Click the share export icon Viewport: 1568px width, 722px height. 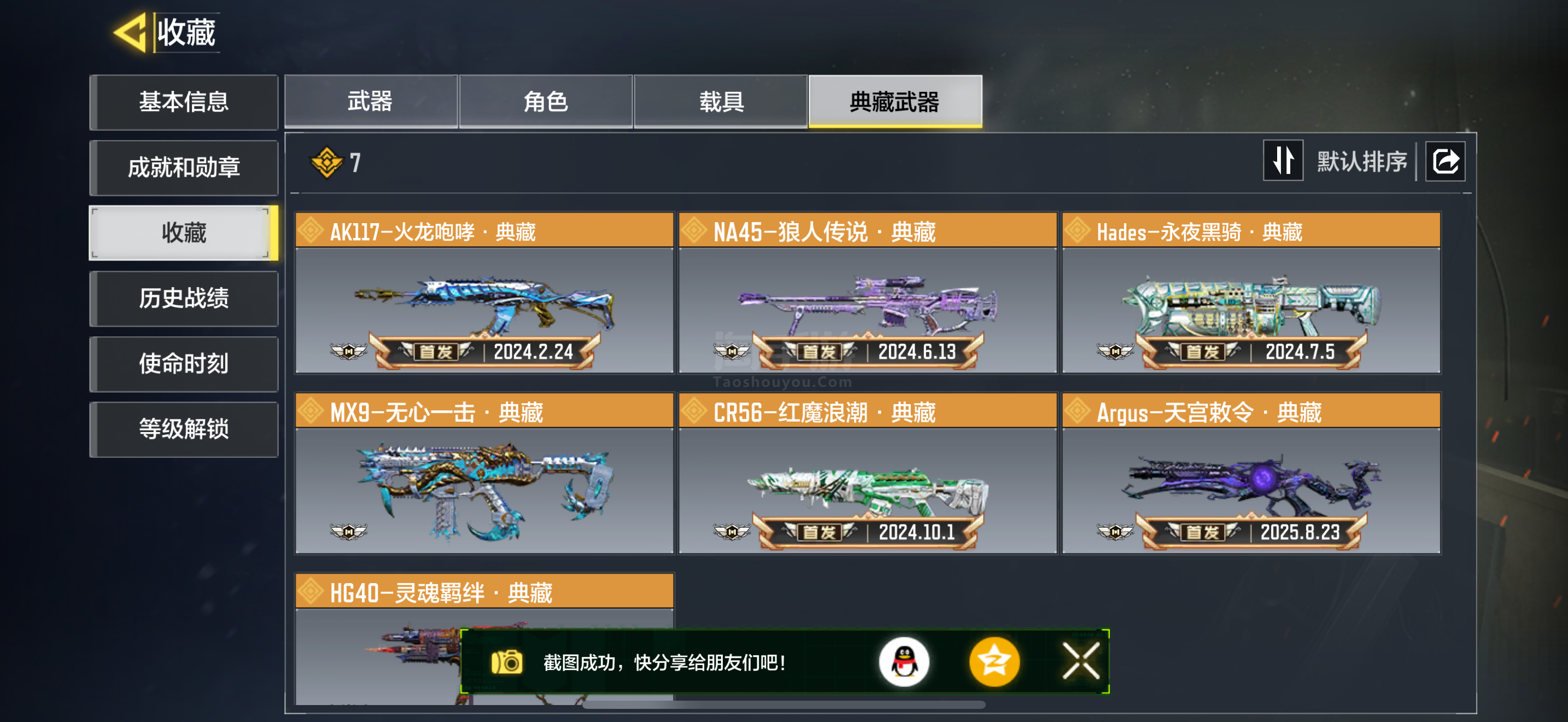pyautogui.click(x=1446, y=161)
